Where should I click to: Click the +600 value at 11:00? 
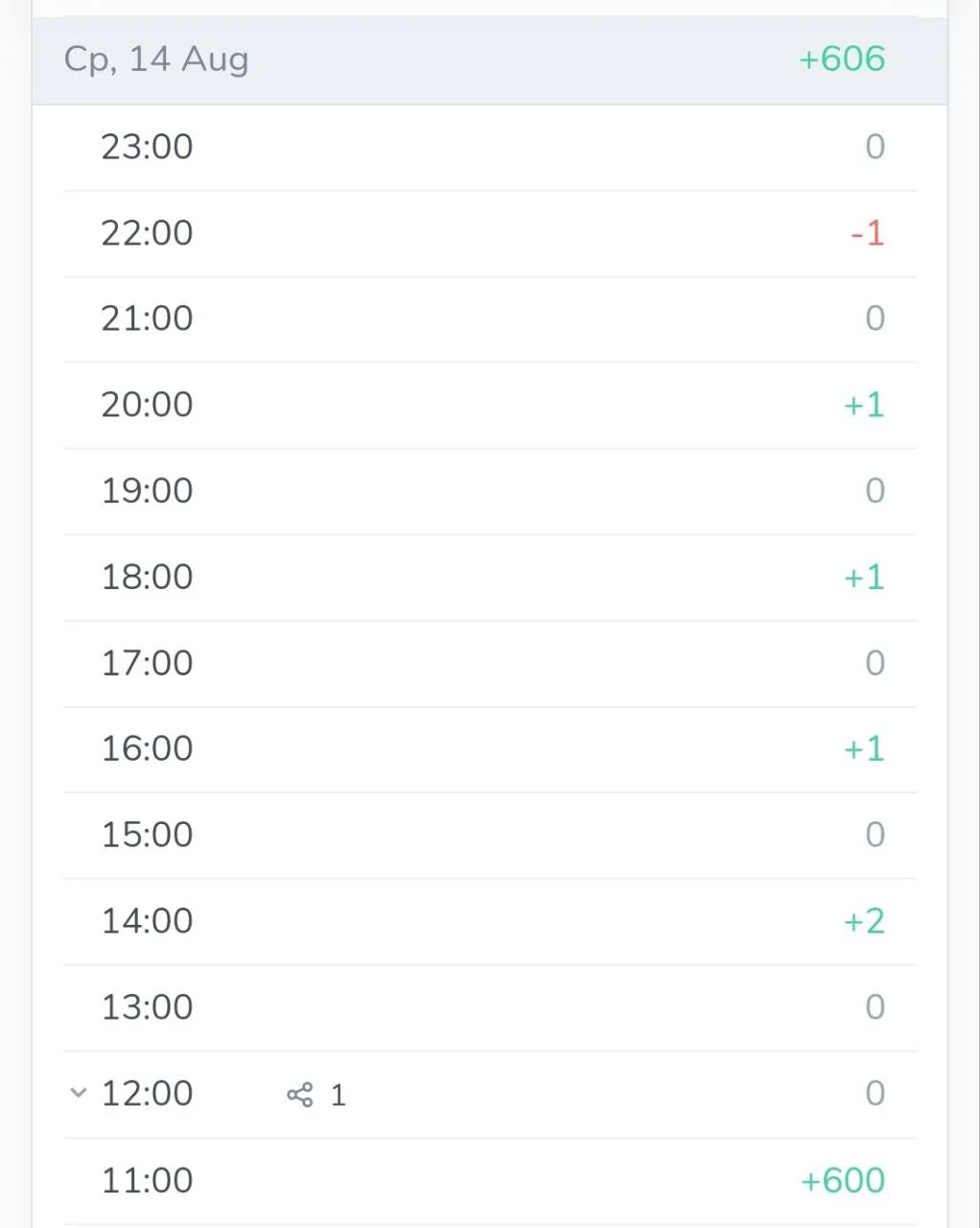click(x=843, y=1181)
